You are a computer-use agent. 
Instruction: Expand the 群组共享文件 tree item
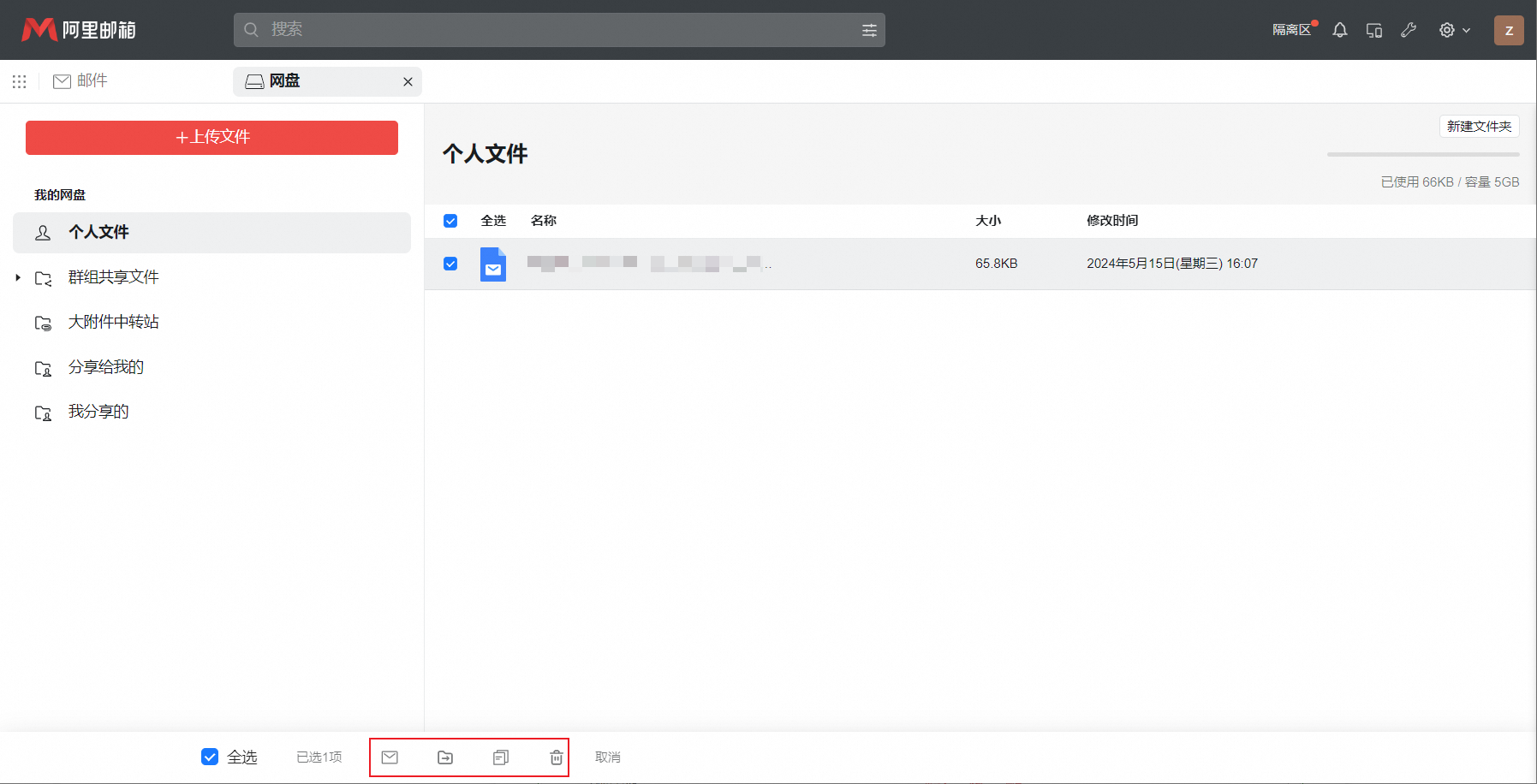pyautogui.click(x=17, y=277)
